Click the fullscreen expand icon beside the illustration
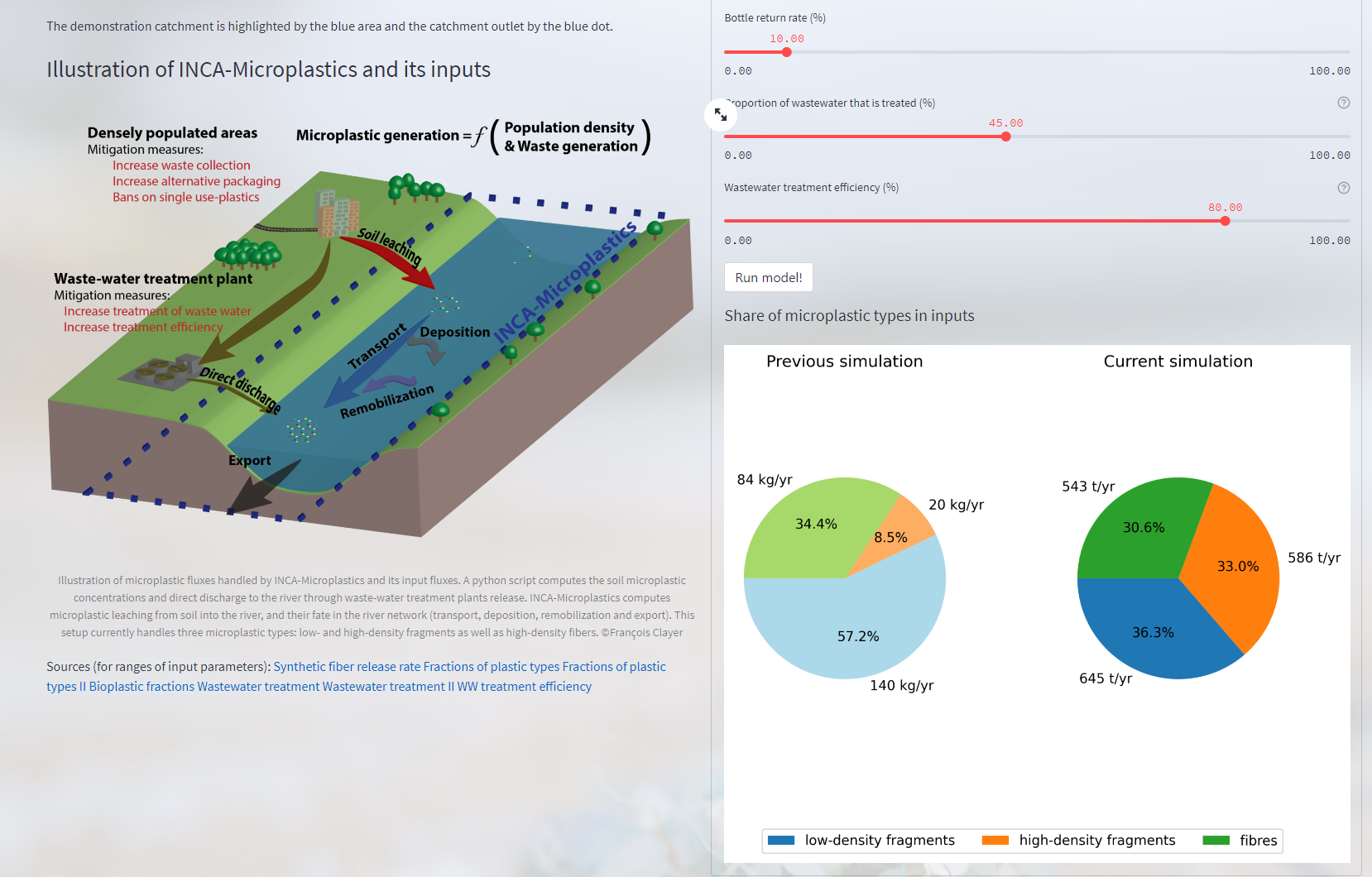The height and width of the screenshot is (877, 1372). tap(721, 114)
